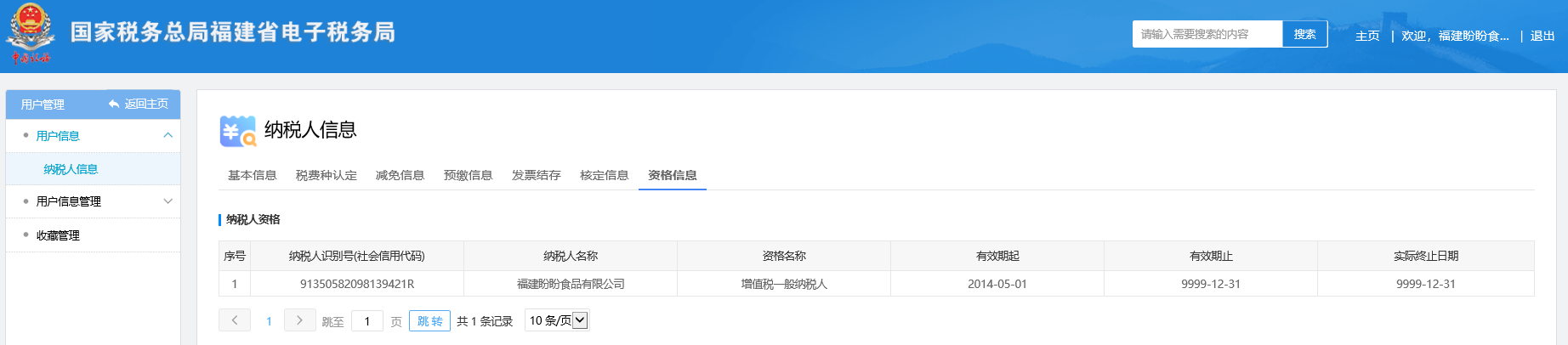Switch to the 税费种认定 tab
Viewport: 1568px width, 345px height.
coord(326,175)
